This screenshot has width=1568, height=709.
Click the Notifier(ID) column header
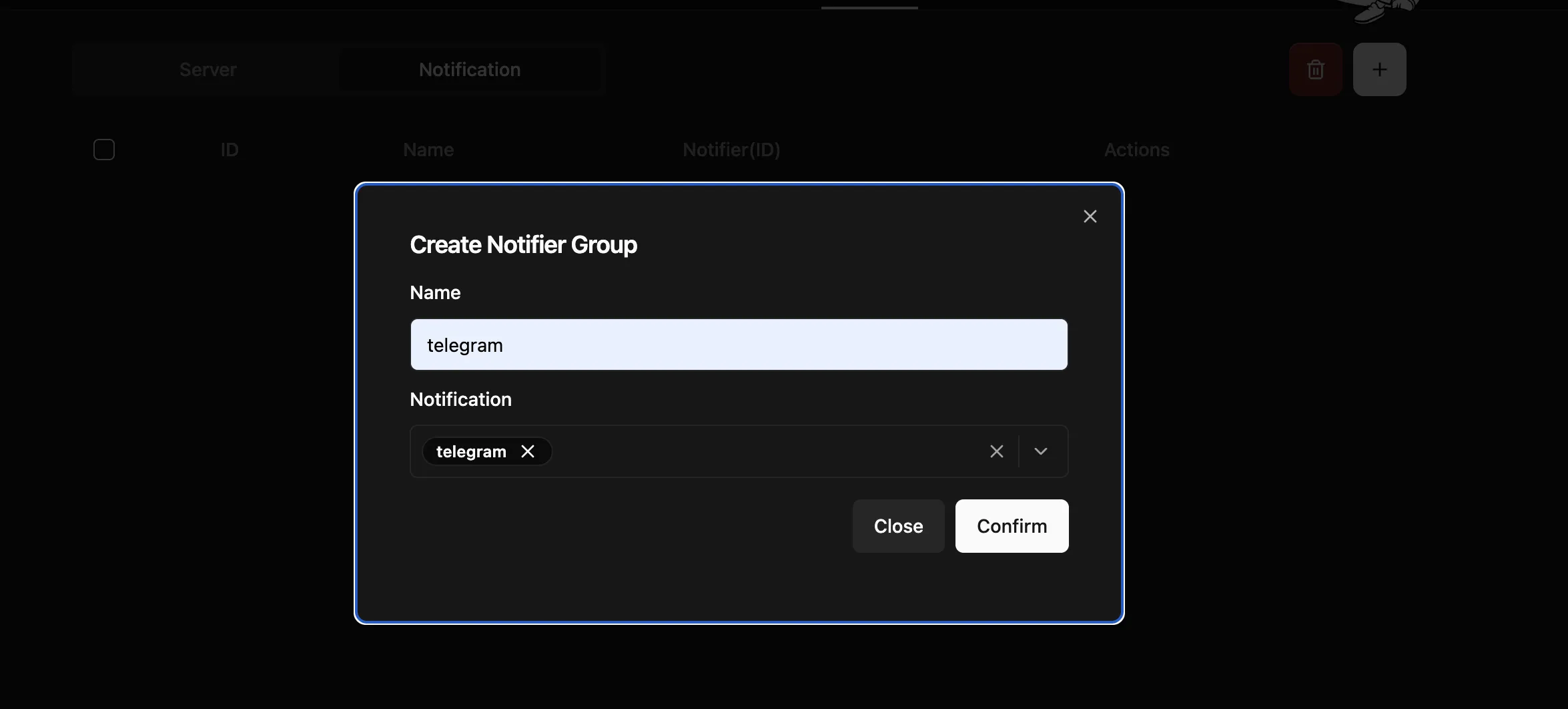click(731, 150)
